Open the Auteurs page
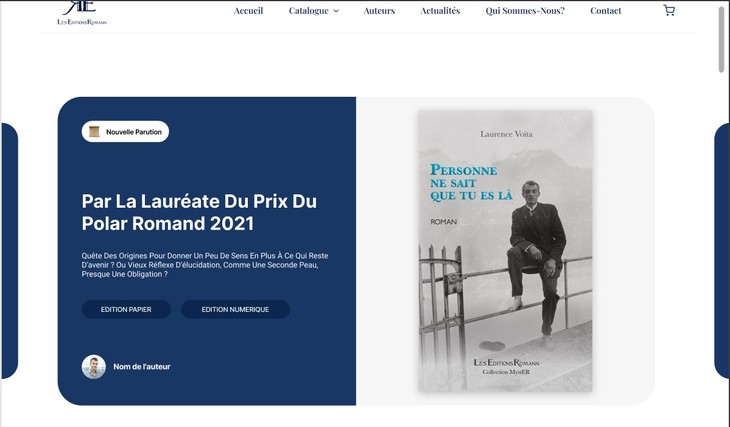This screenshot has height=427, width=730. [x=379, y=10]
